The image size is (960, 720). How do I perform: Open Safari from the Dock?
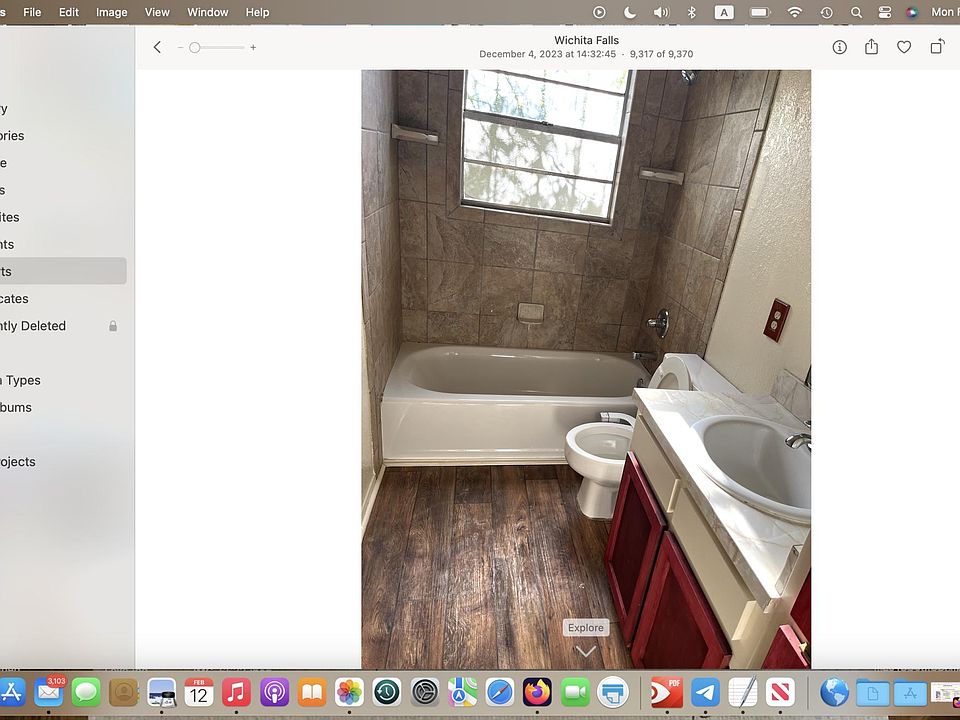500,693
